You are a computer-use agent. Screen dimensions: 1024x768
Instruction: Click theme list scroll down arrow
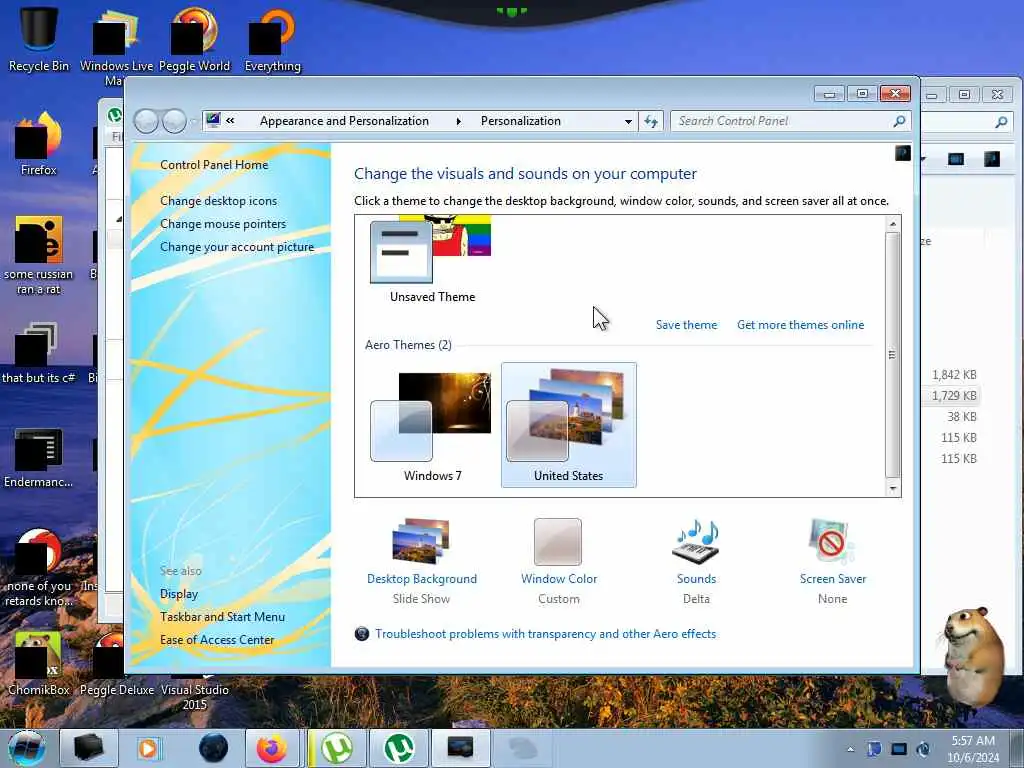(893, 488)
